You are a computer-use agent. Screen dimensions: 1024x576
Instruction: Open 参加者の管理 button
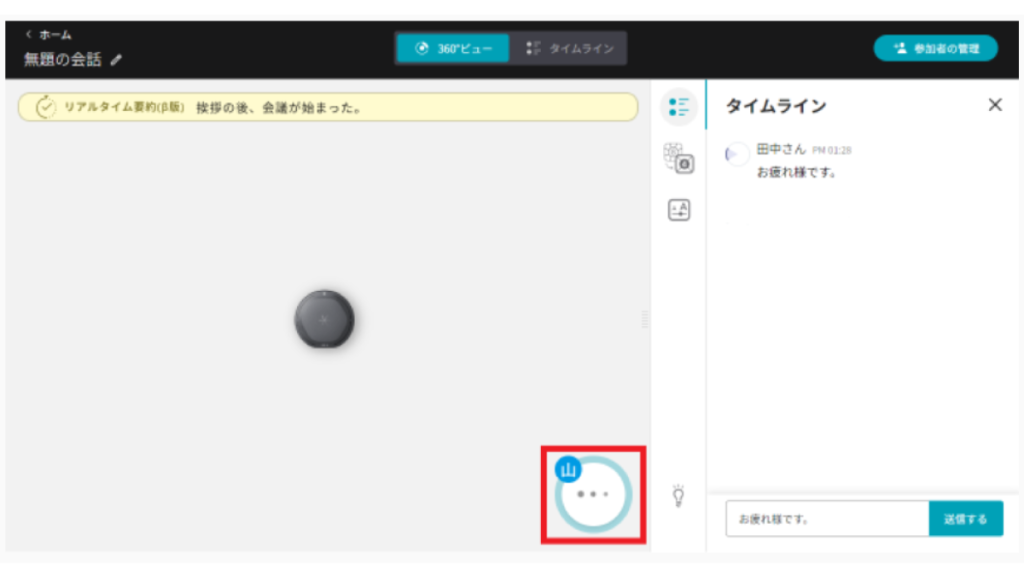935,48
